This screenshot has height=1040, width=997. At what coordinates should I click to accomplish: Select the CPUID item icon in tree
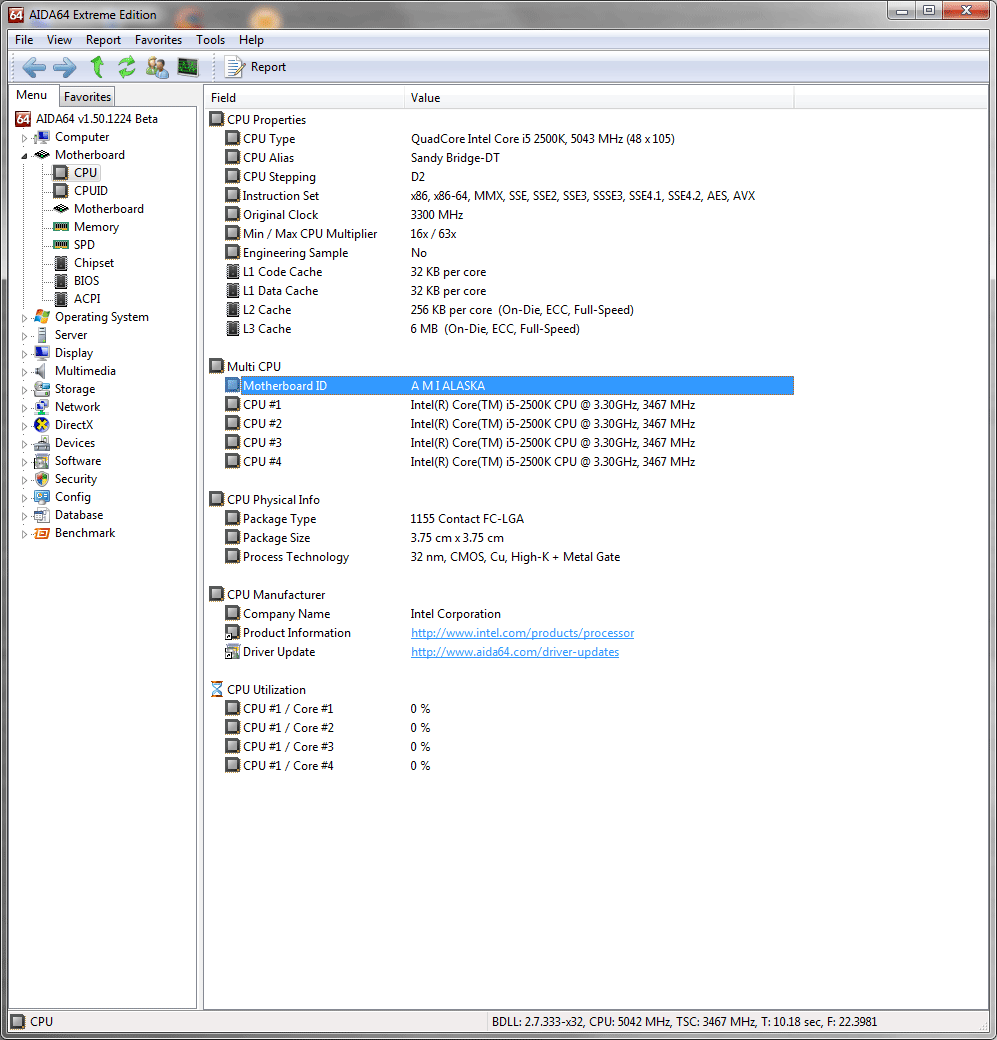click(61, 191)
